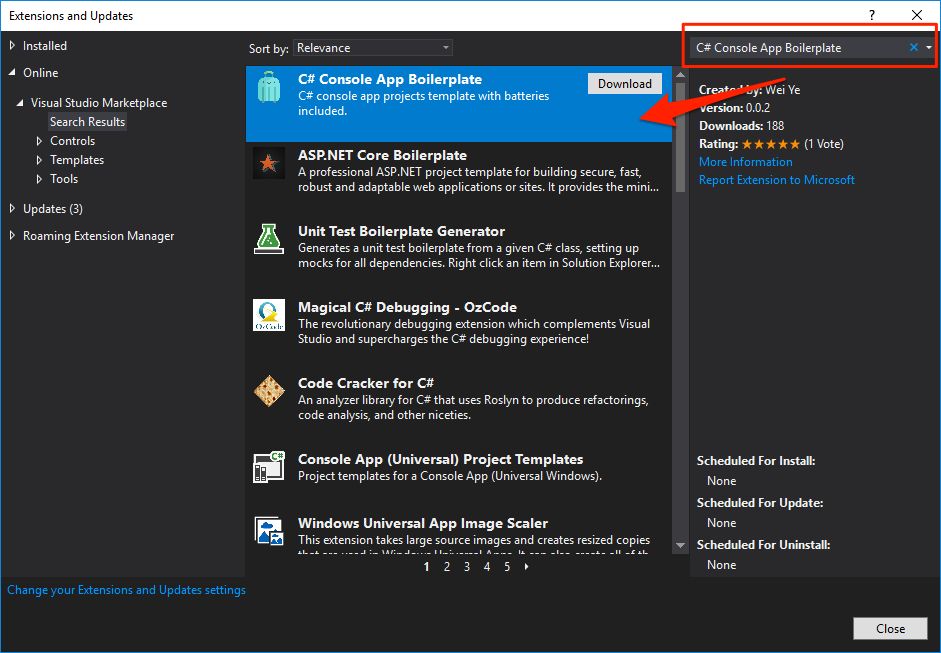This screenshot has width=941, height=653.
Task: Expand the Installed category
Action: 13,46
